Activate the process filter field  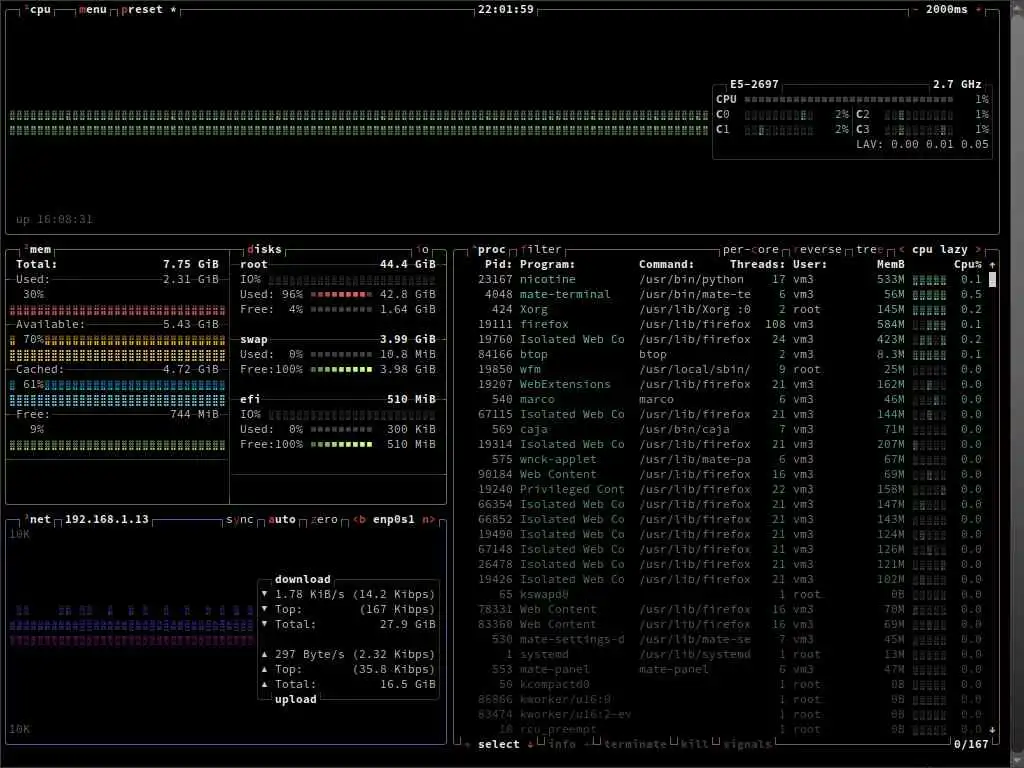click(x=541, y=249)
